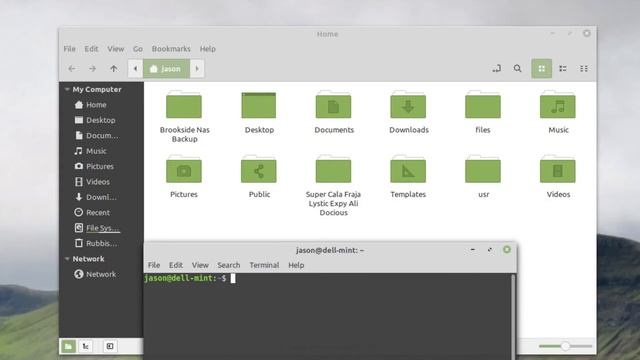The width and height of the screenshot is (640, 360).
Task: Open Documents in the sidebar
Action: click(x=97, y=136)
